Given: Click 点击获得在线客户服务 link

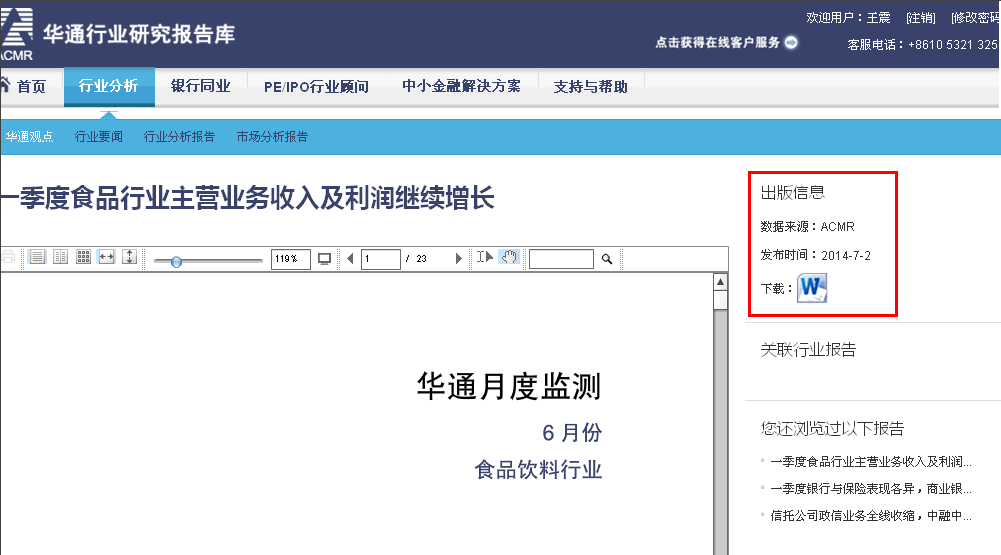Looking at the screenshot, I should tap(718, 43).
